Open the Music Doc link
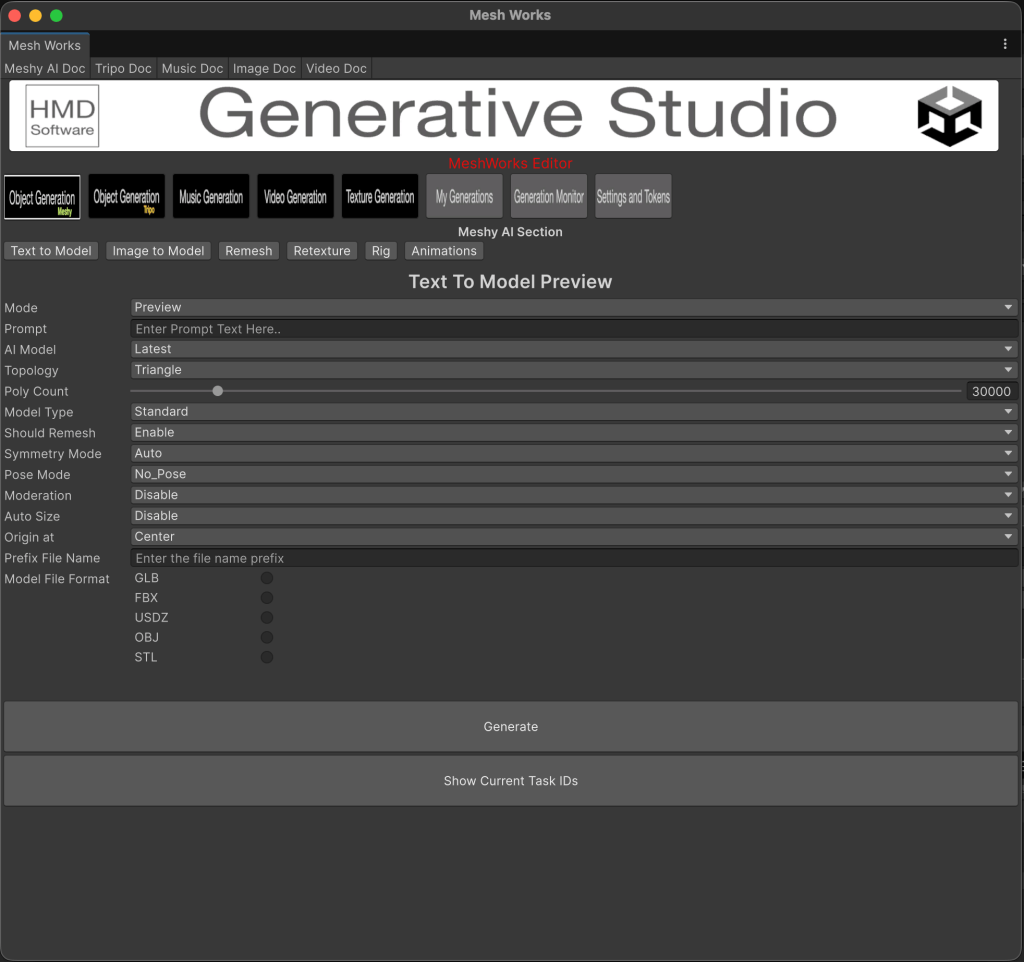Image resolution: width=1024 pixels, height=962 pixels. (192, 69)
